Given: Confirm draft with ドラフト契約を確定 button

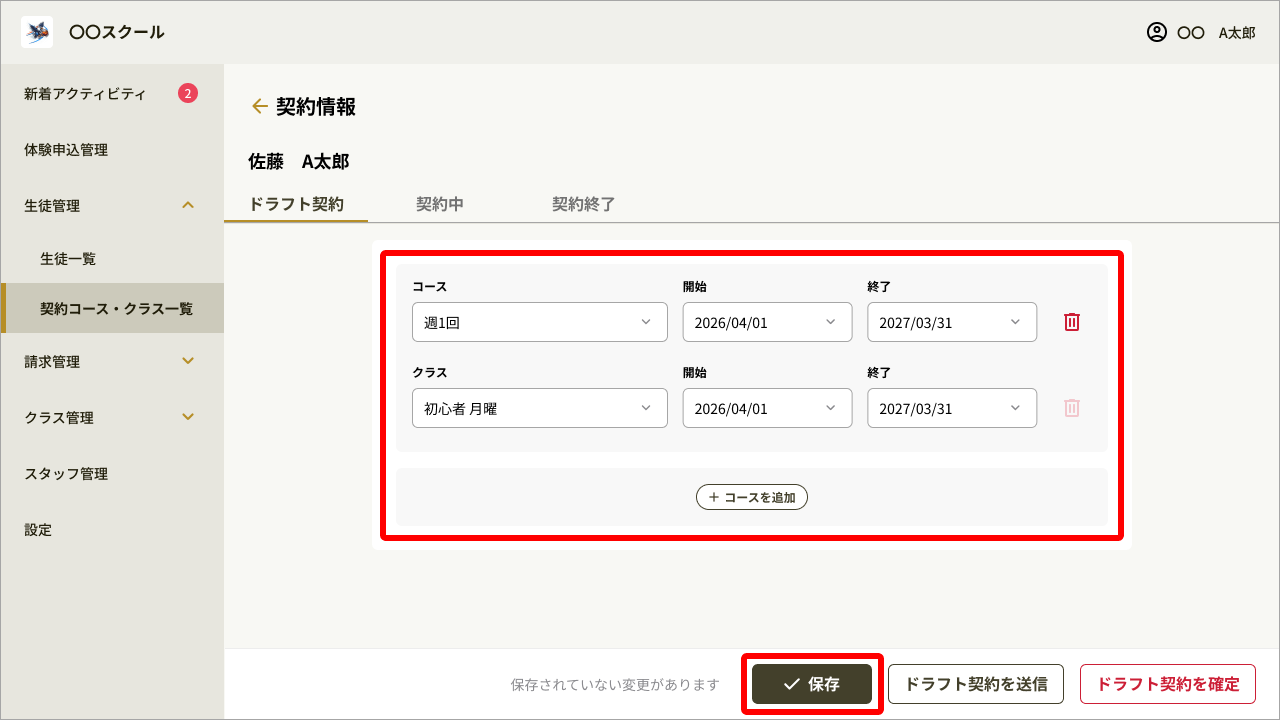Looking at the screenshot, I should 1167,684.
